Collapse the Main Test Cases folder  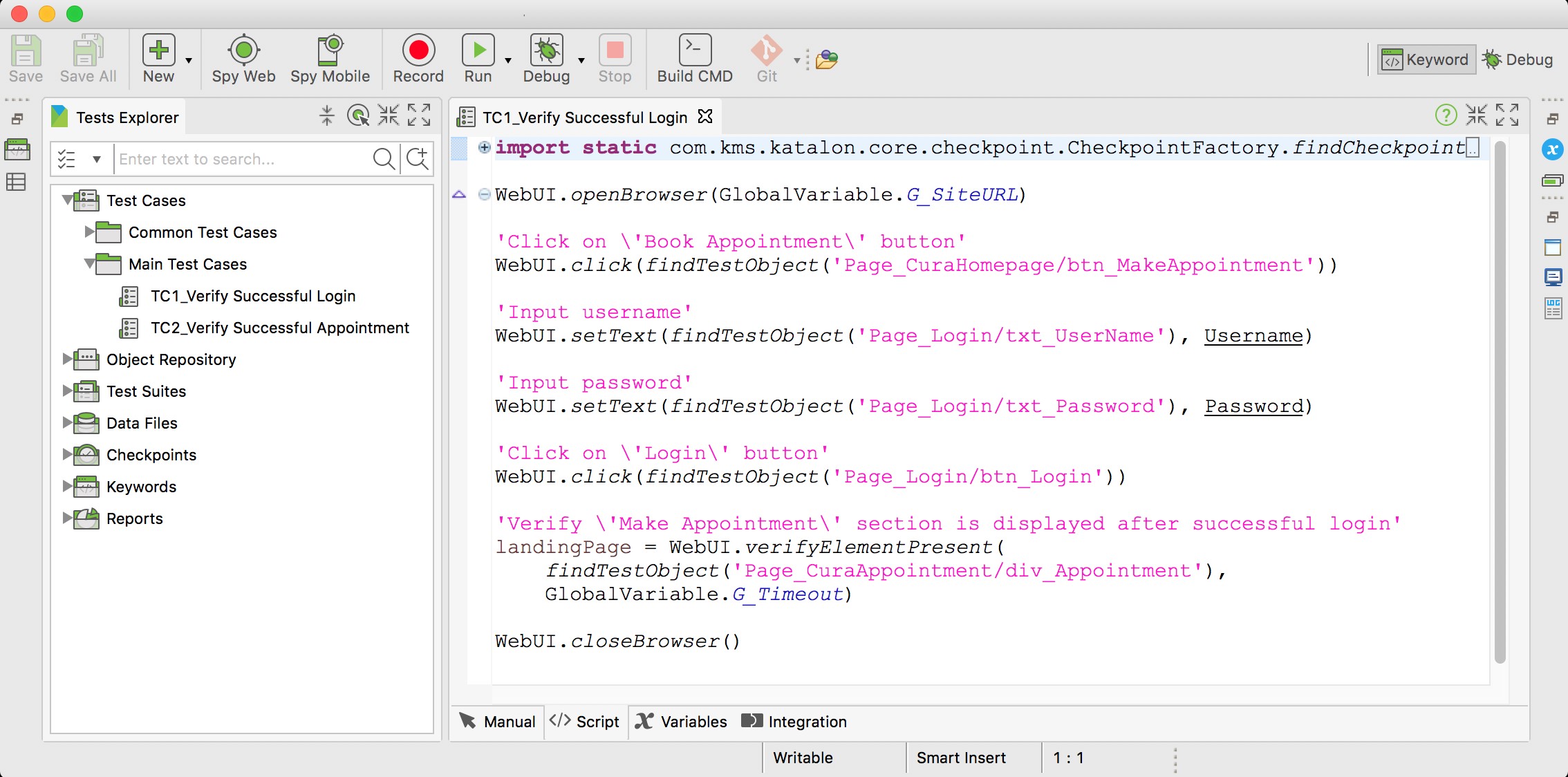click(x=90, y=263)
